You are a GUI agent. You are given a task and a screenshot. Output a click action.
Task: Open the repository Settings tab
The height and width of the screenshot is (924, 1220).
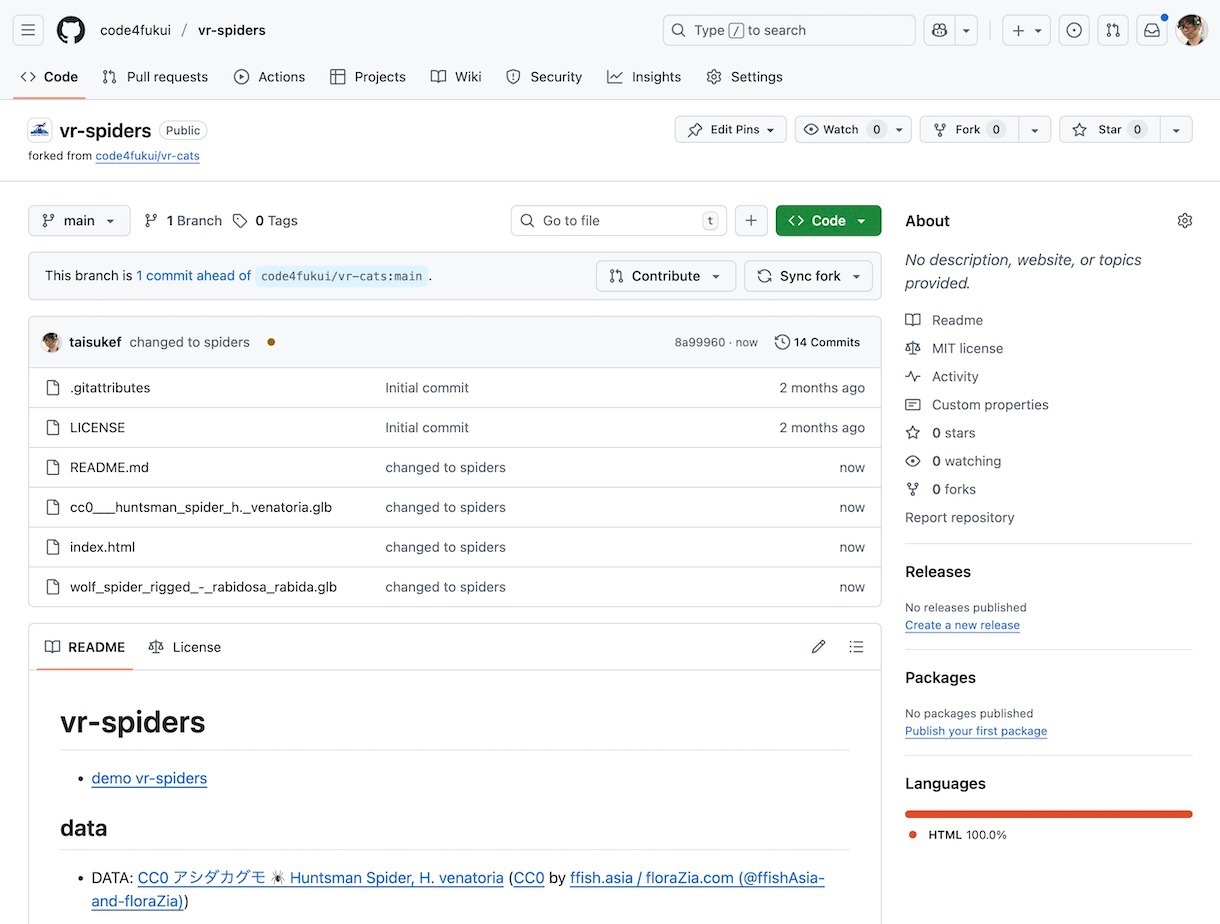coord(744,77)
